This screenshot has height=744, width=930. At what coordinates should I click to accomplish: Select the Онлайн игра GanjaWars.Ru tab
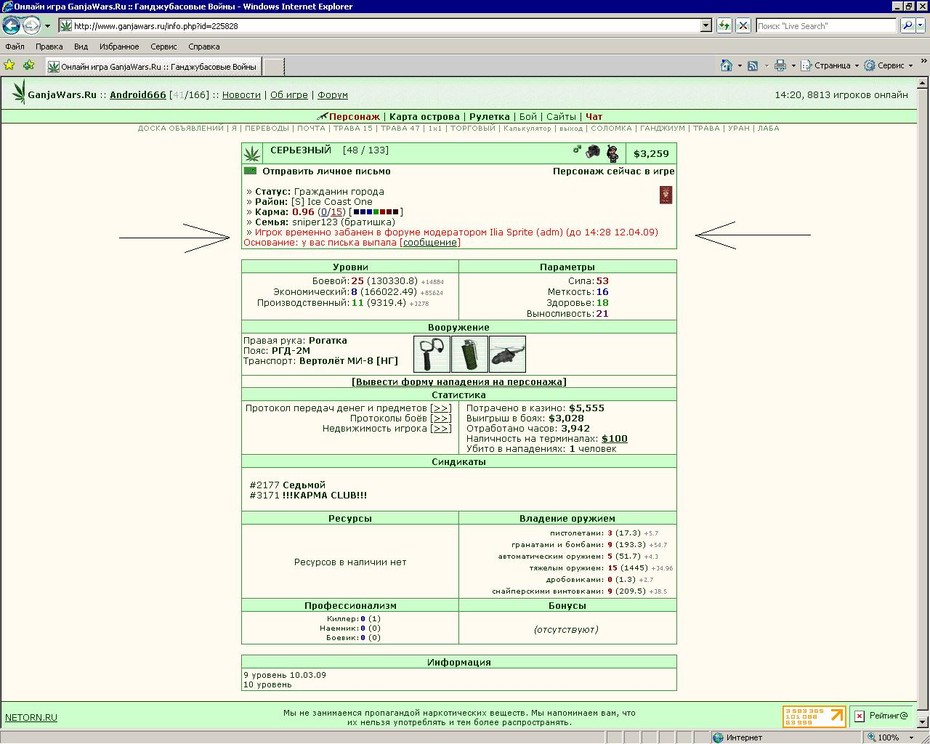coord(153,66)
